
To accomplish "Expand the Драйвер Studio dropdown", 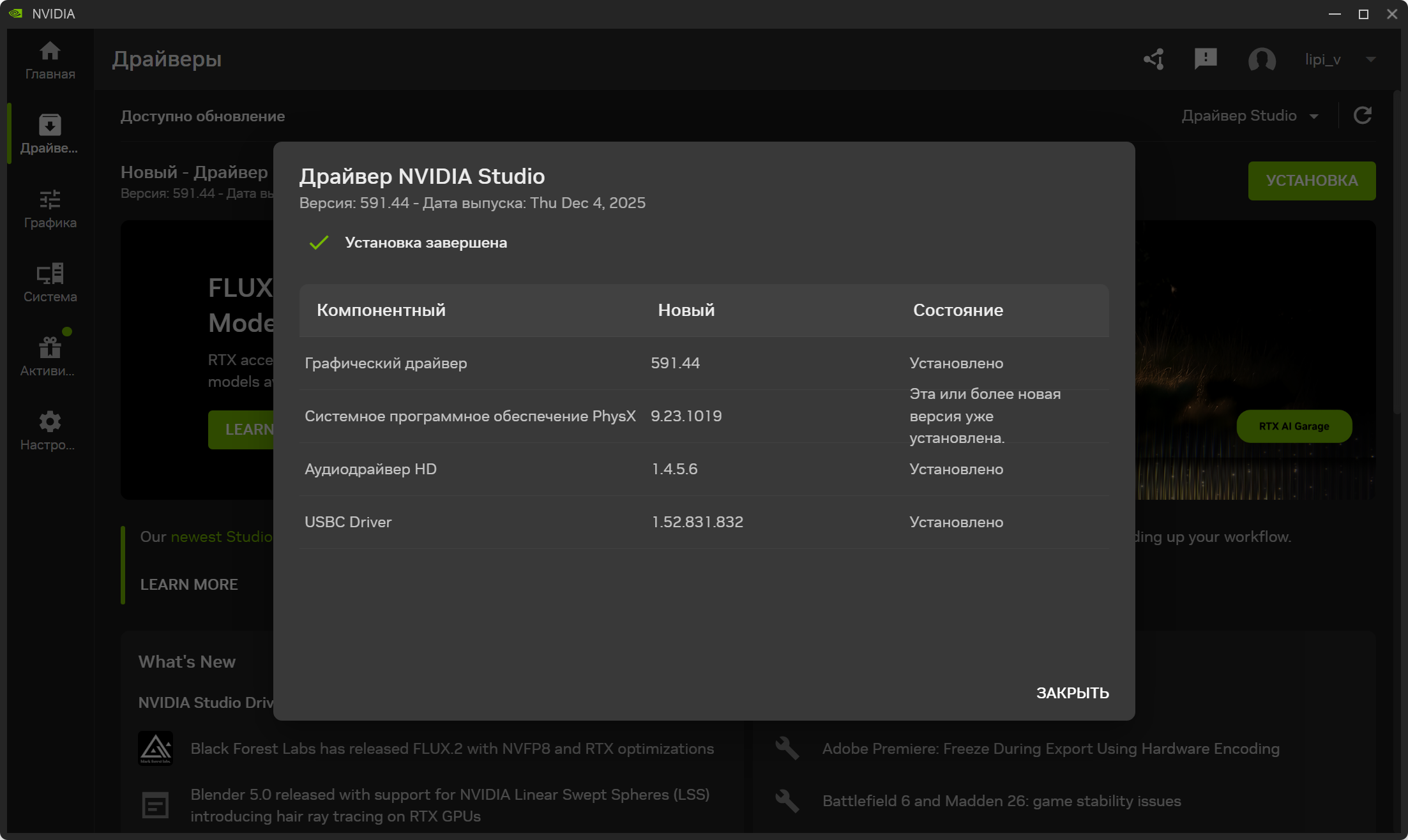I will click(x=1250, y=116).
